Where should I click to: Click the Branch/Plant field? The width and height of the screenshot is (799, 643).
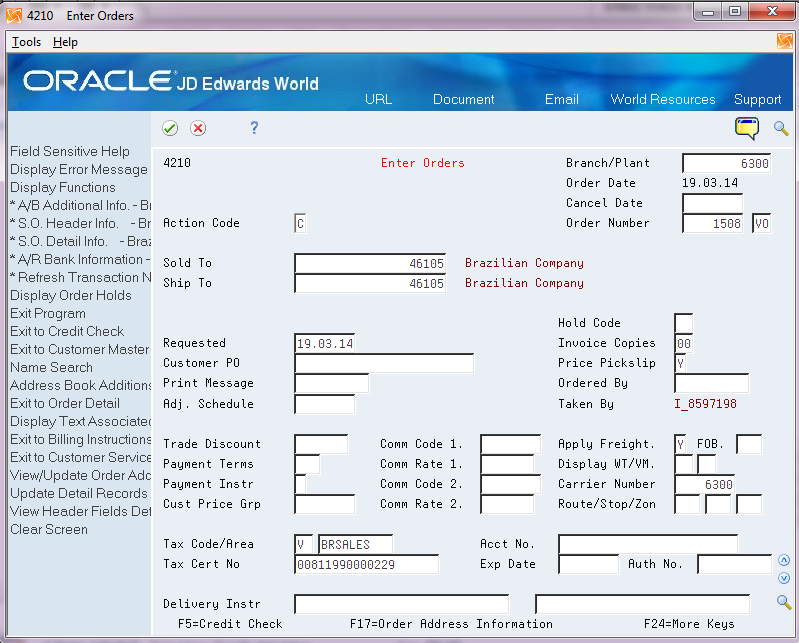tap(726, 164)
